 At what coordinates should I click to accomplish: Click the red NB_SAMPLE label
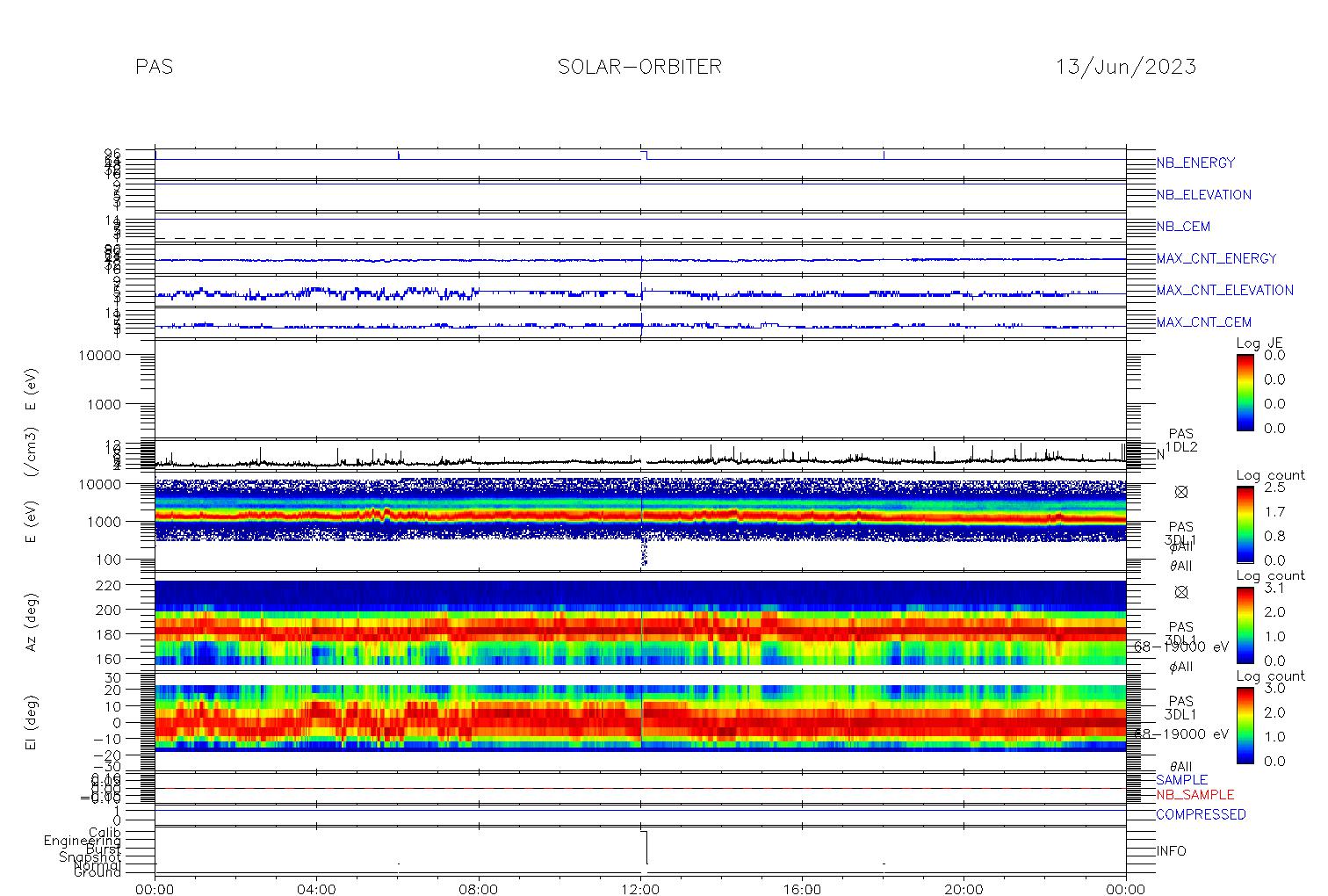click(1194, 795)
